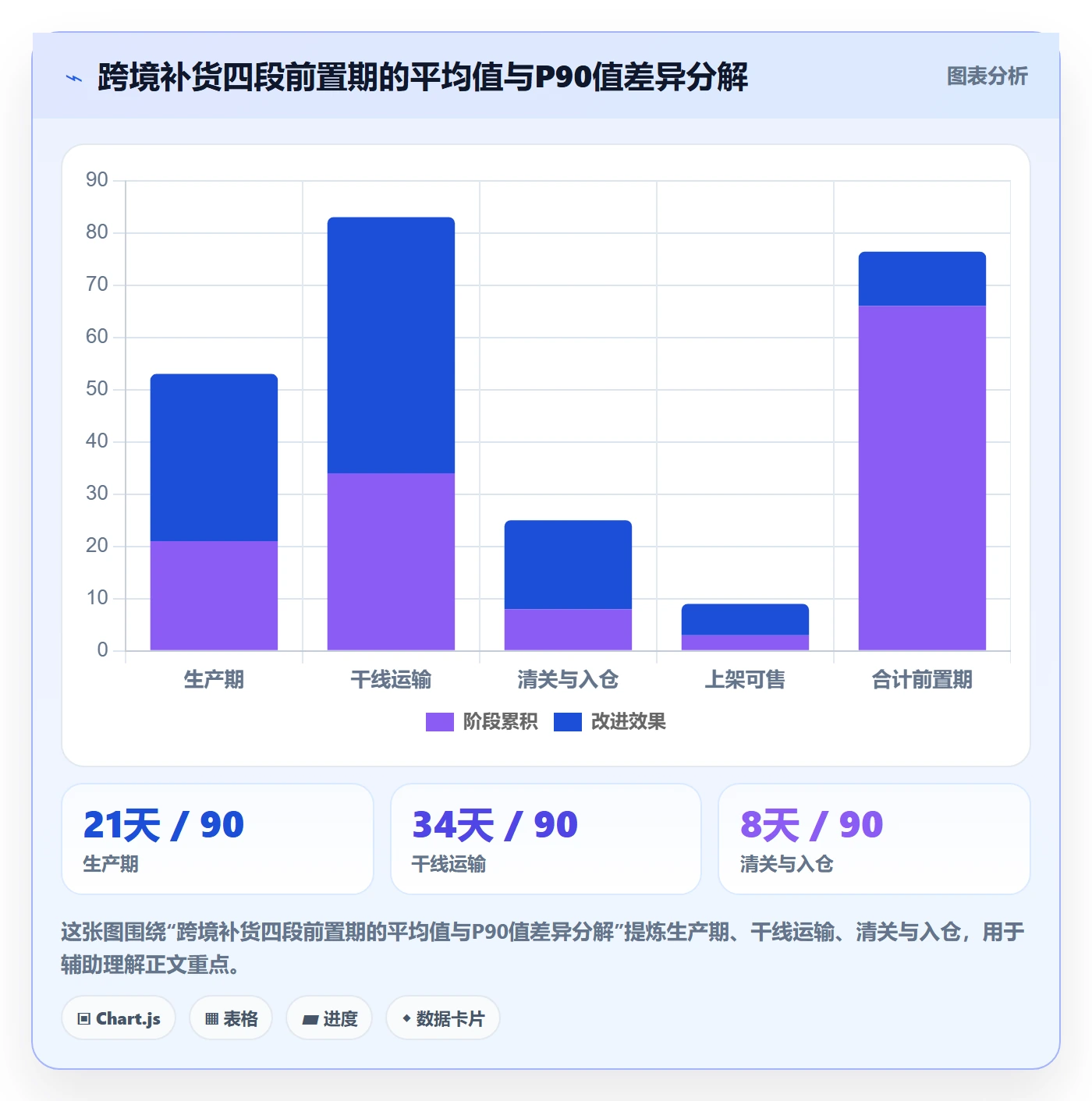The height and width of the screenshot is (1101, 1092).
Task: Click the 生产期 x-axis label
Action: tap(214, 680)
